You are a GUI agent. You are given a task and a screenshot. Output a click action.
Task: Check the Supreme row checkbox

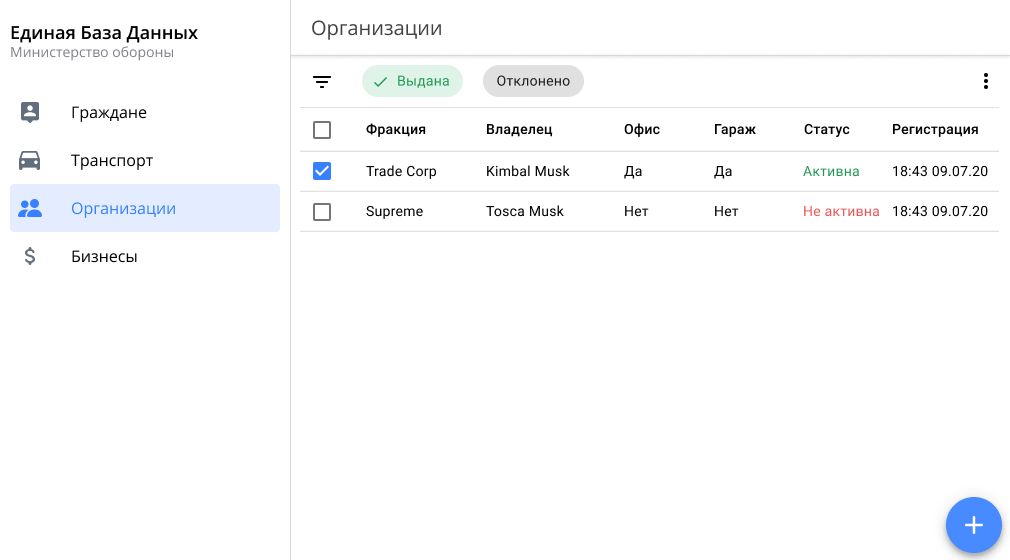point(322,211)
